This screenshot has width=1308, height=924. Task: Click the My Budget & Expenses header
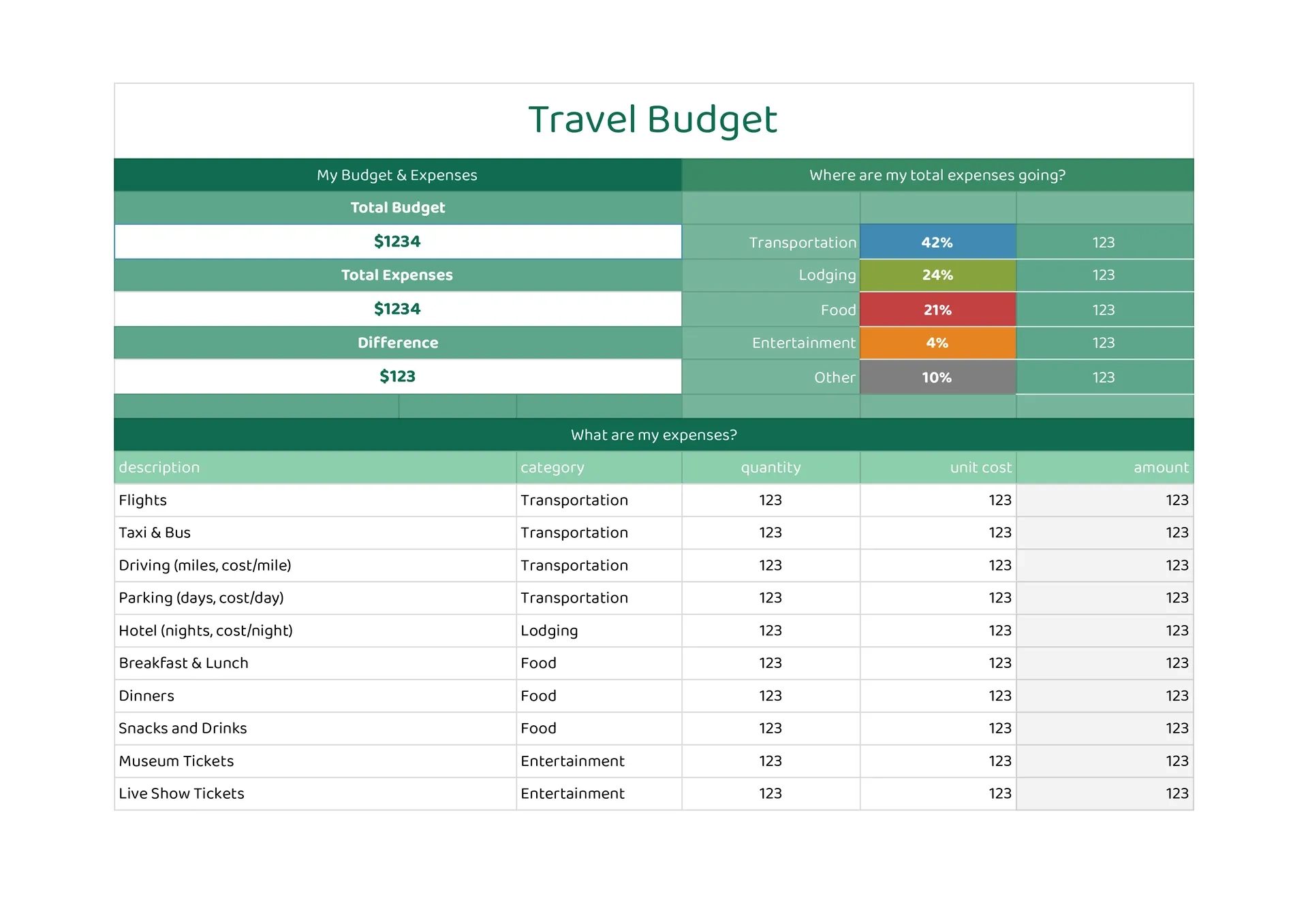[x=397, y=175]
